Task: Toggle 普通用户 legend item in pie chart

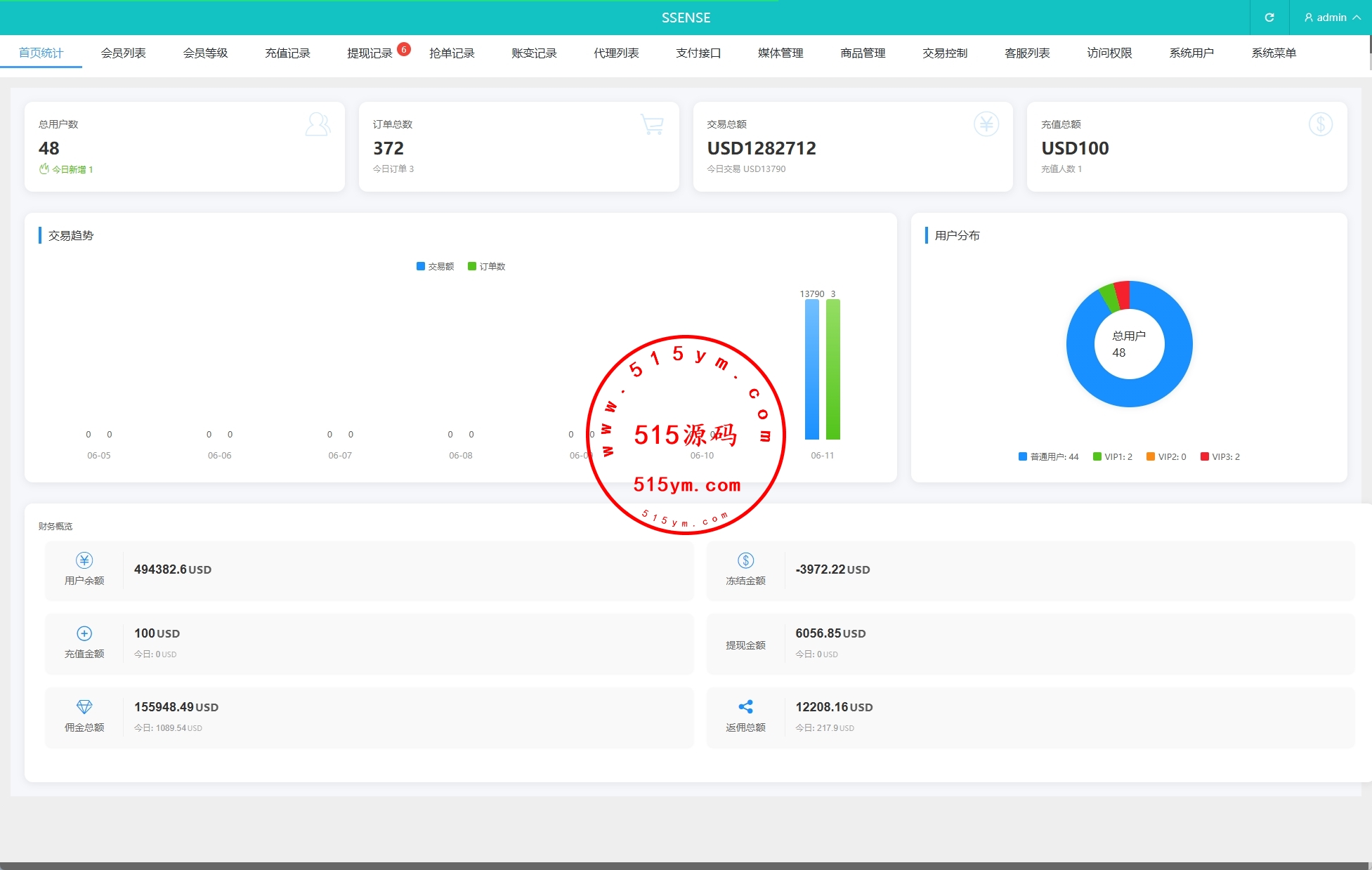Action: 1048,456
